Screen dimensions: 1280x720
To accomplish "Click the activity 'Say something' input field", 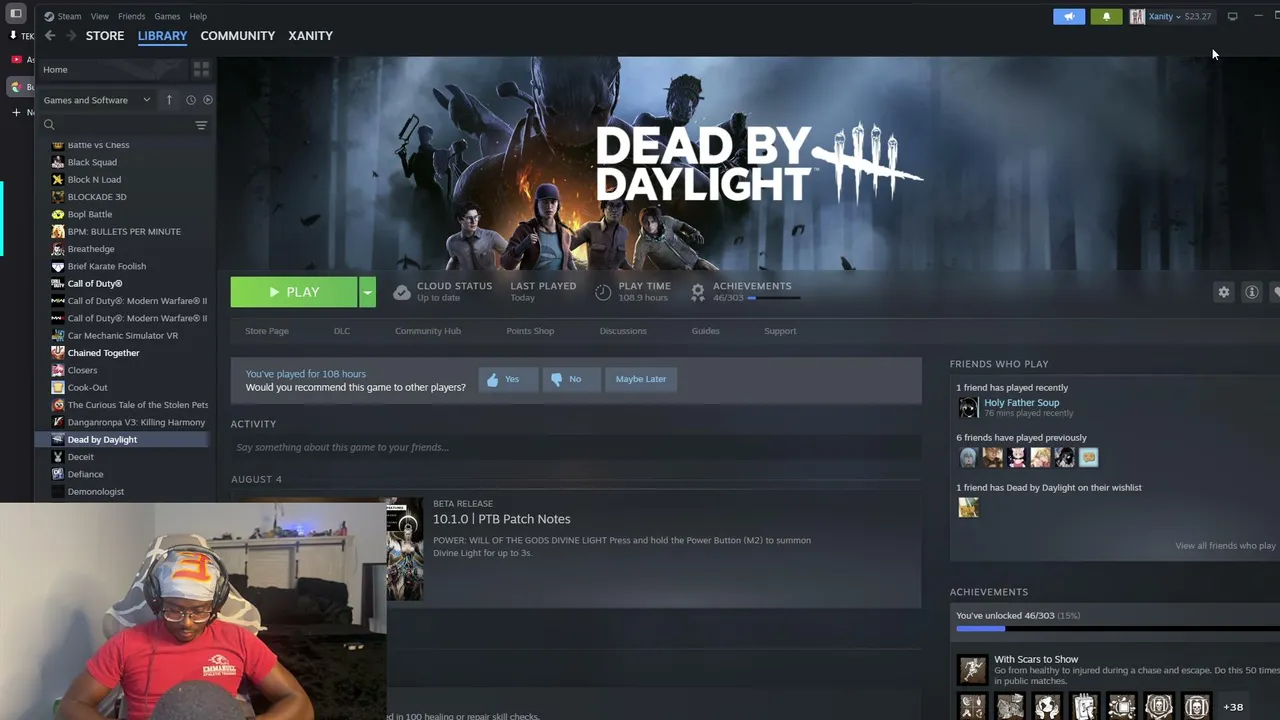I will pyautogui.click(x=576, y=447).
